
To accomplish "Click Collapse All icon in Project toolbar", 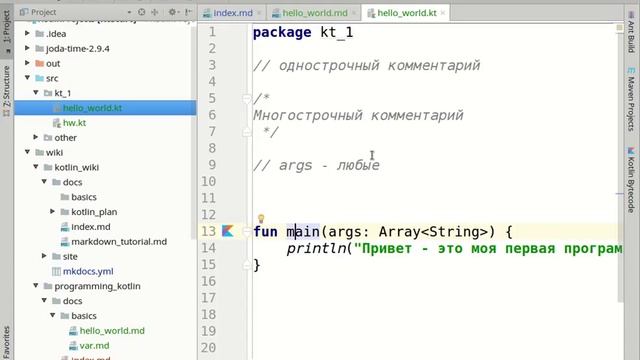I will click(155, 12).
